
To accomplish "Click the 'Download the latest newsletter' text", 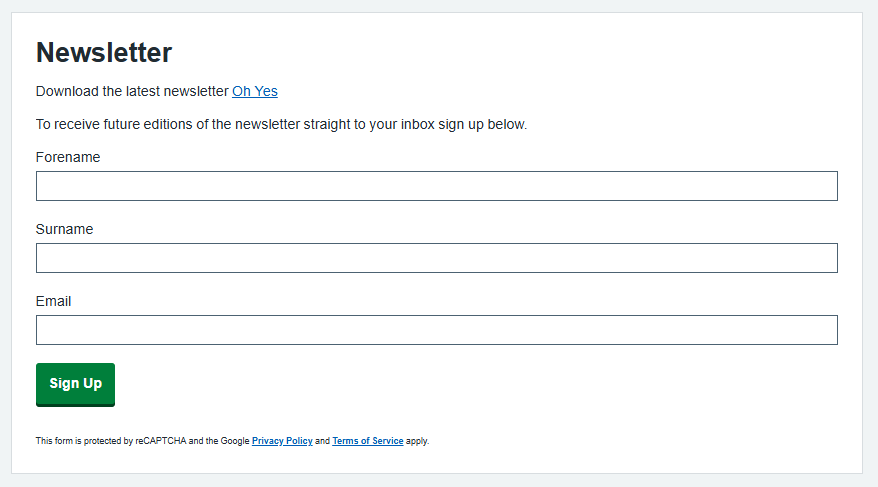I will (x=132, y=91).
